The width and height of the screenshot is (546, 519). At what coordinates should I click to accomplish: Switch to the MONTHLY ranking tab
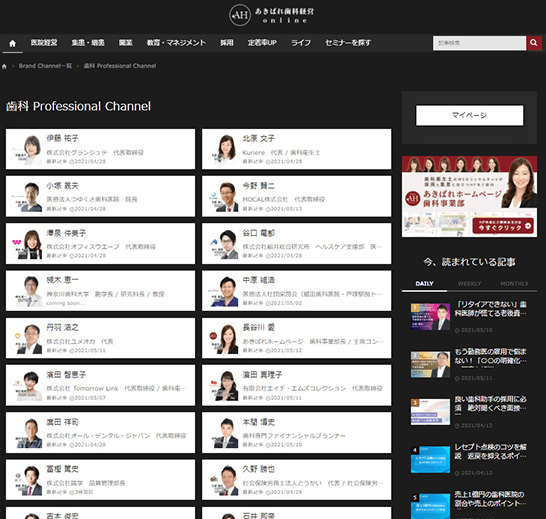pos(514,284)
